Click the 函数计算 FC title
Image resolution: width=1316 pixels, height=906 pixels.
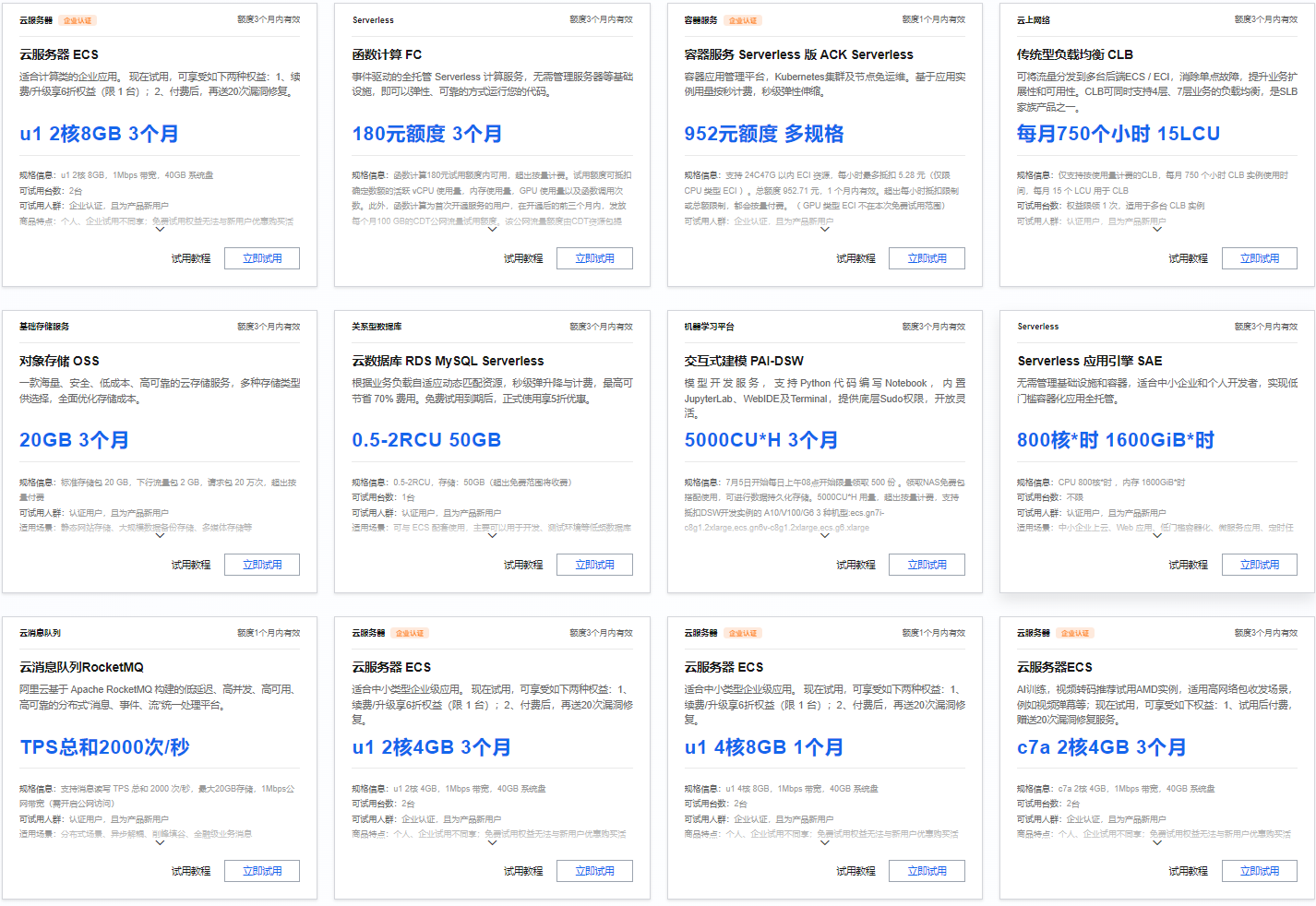coord(387,54)
